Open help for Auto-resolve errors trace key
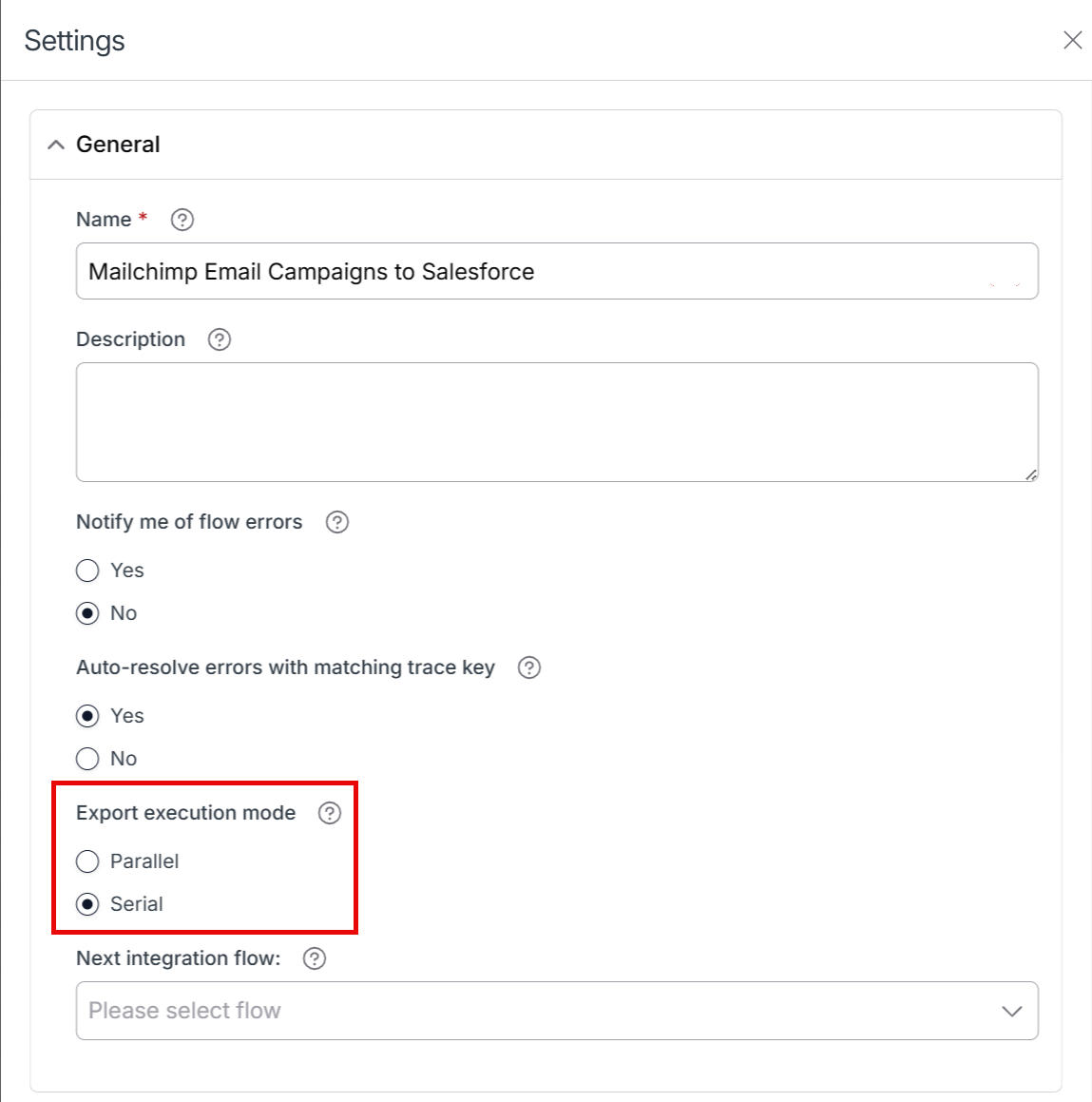Image resolution: width=1092 pixels, height=1102 pixels. pyautogui.click(x=529, y=667)
